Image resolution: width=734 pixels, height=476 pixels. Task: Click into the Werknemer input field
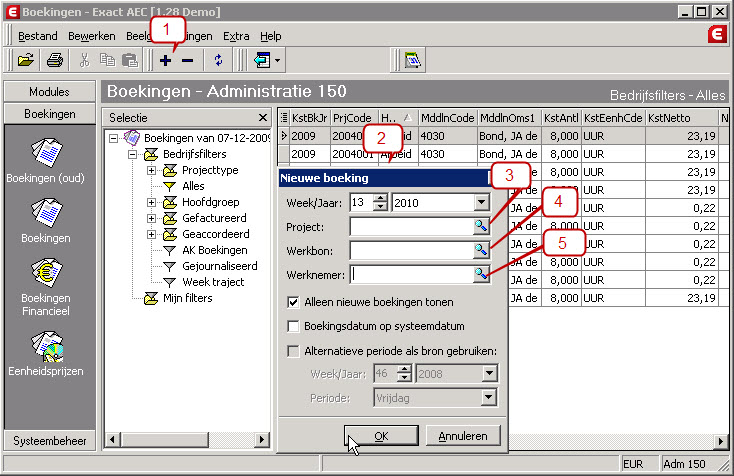coord(411,274)
